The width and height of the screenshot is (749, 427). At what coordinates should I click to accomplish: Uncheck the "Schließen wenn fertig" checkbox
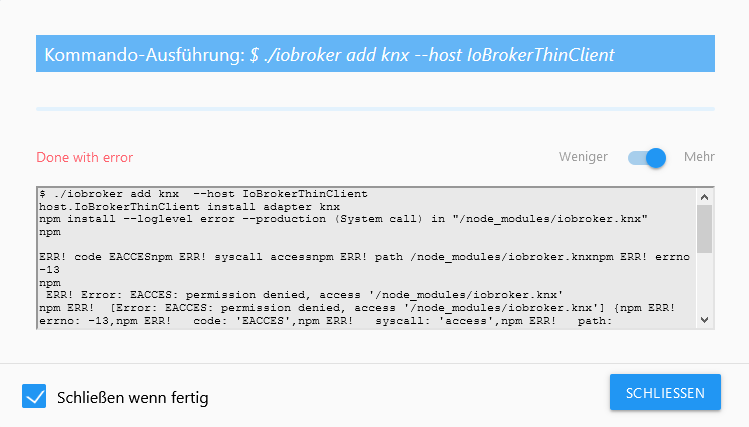pos(35,397)
